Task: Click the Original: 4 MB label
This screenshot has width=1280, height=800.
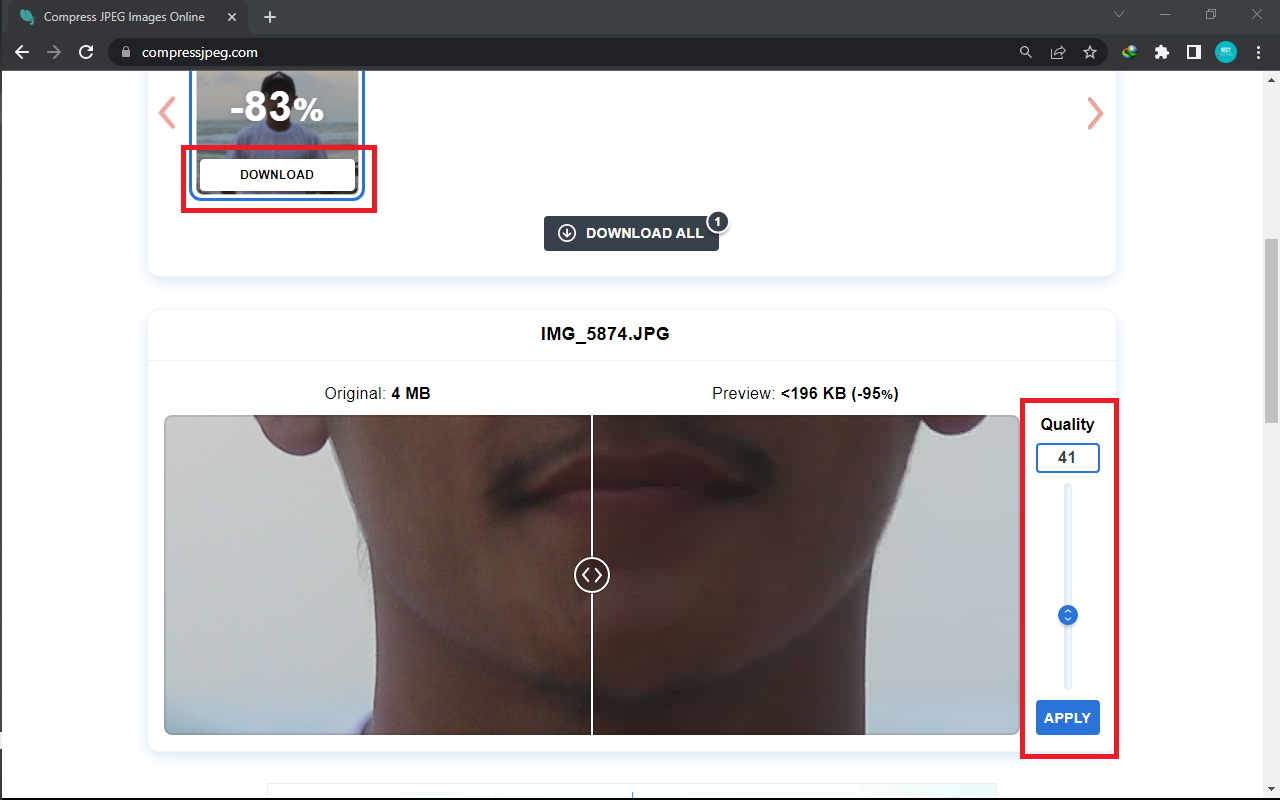Action: [377, 394]
